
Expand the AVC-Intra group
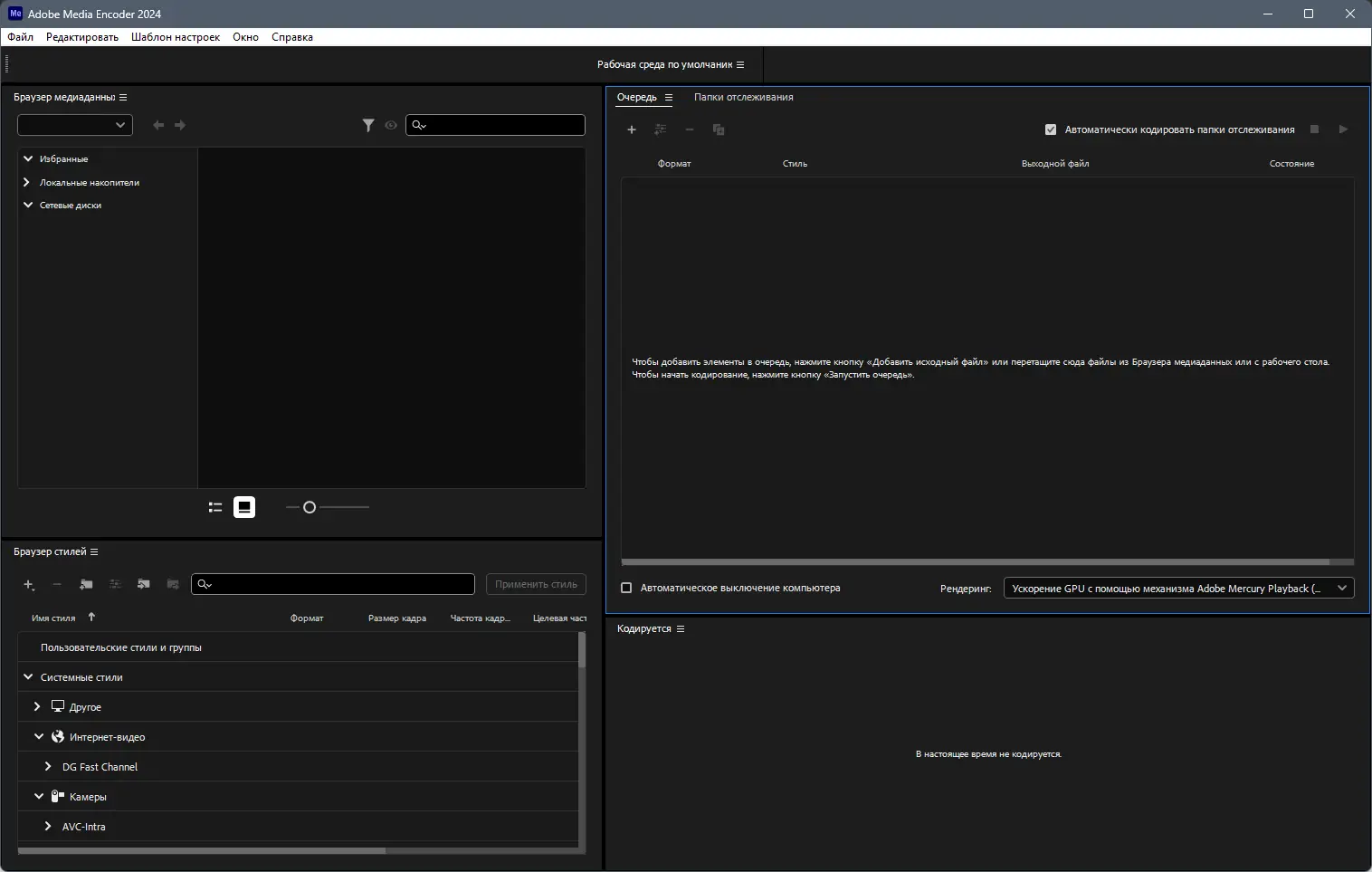[48, 826]
